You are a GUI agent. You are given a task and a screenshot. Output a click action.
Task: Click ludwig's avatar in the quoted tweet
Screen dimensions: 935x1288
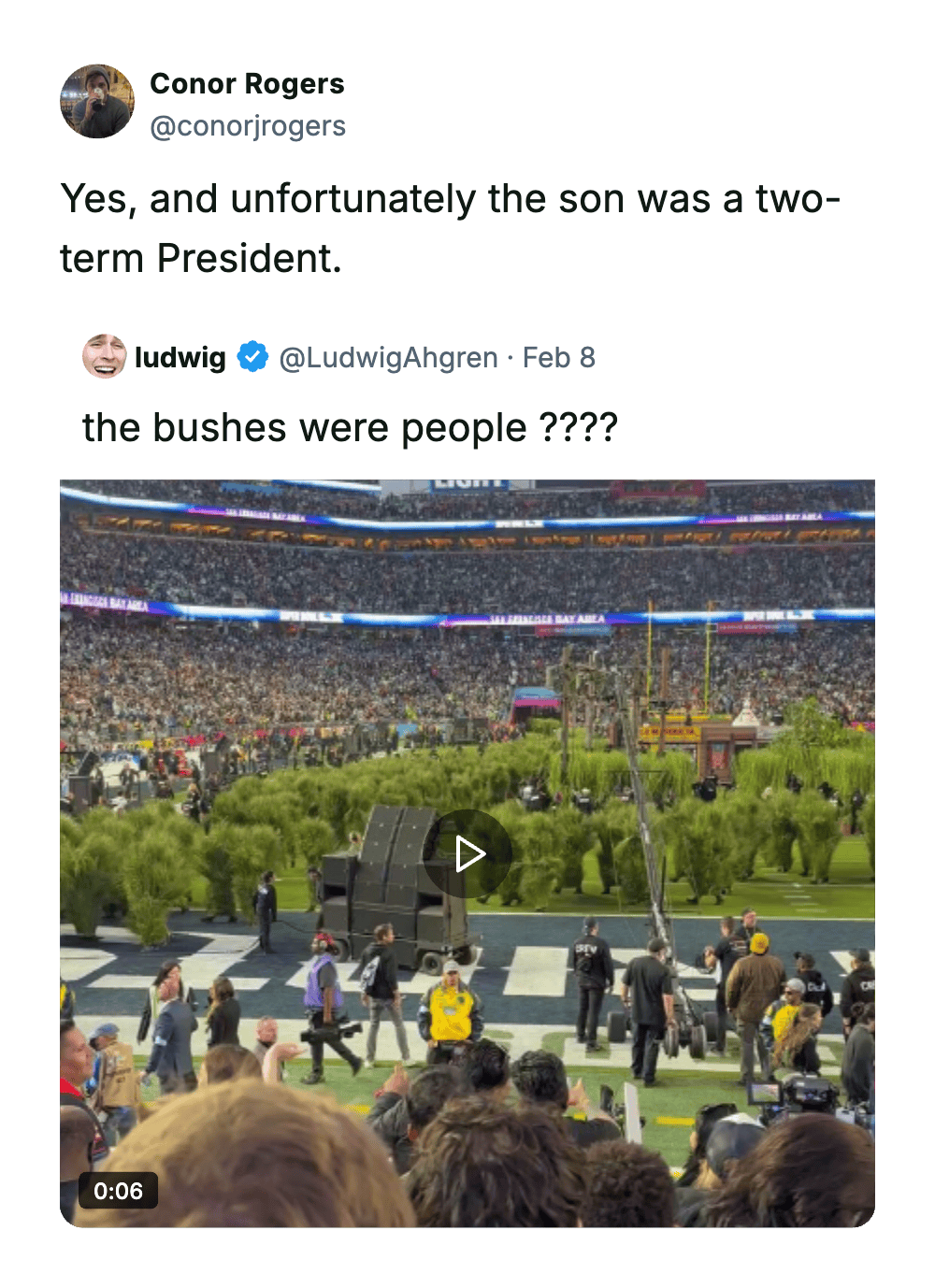(104, 357)
